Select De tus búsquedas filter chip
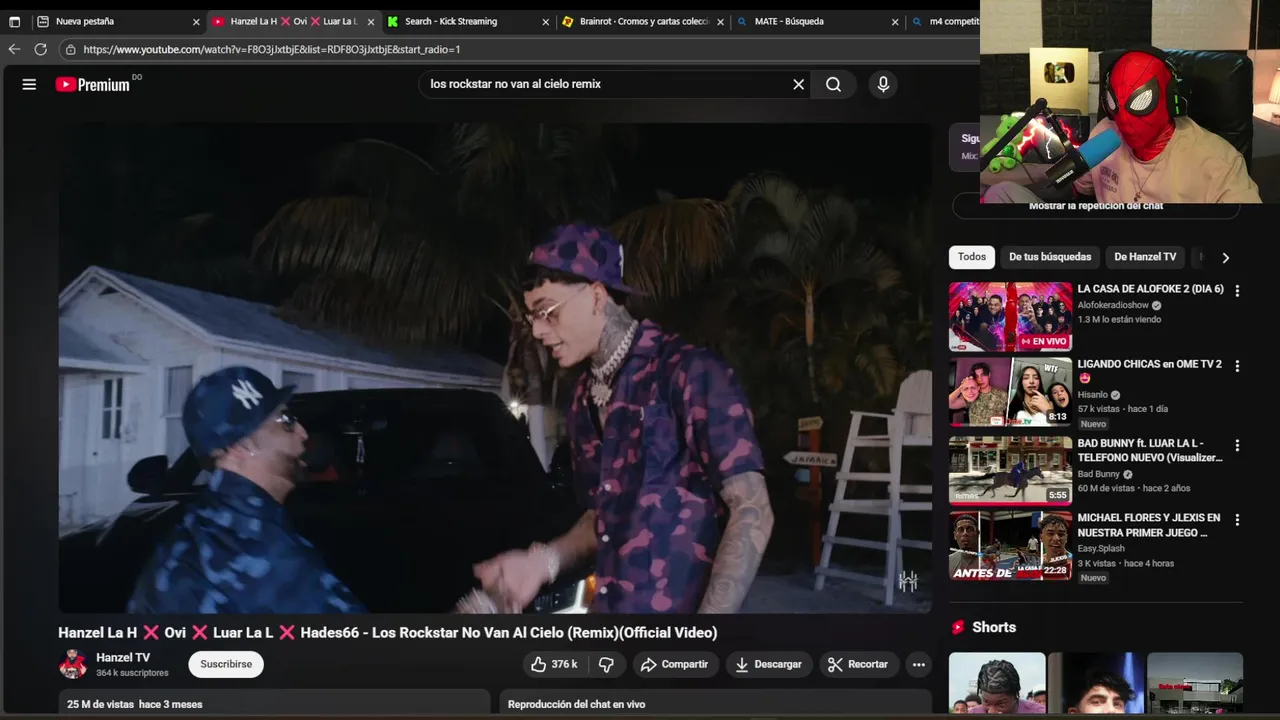The image size is (1280, 720). pos(1050,257)
